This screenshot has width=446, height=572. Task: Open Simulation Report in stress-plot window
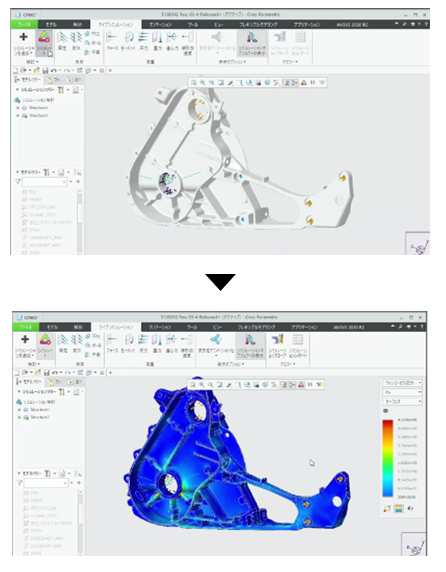pyautogui.click(x=298, y=340)
